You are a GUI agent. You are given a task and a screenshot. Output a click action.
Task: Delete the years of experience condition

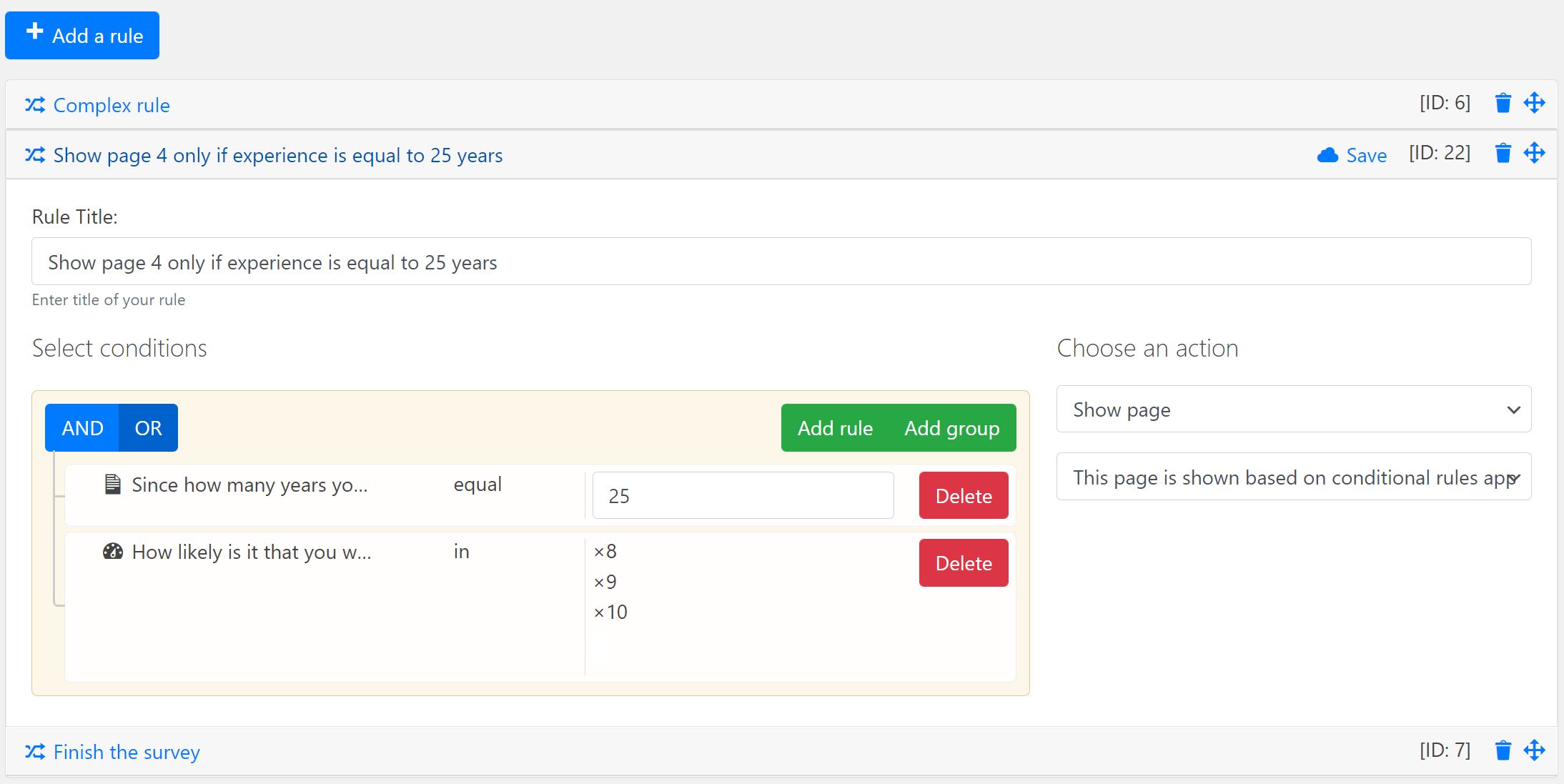click(x=963, y=496)
